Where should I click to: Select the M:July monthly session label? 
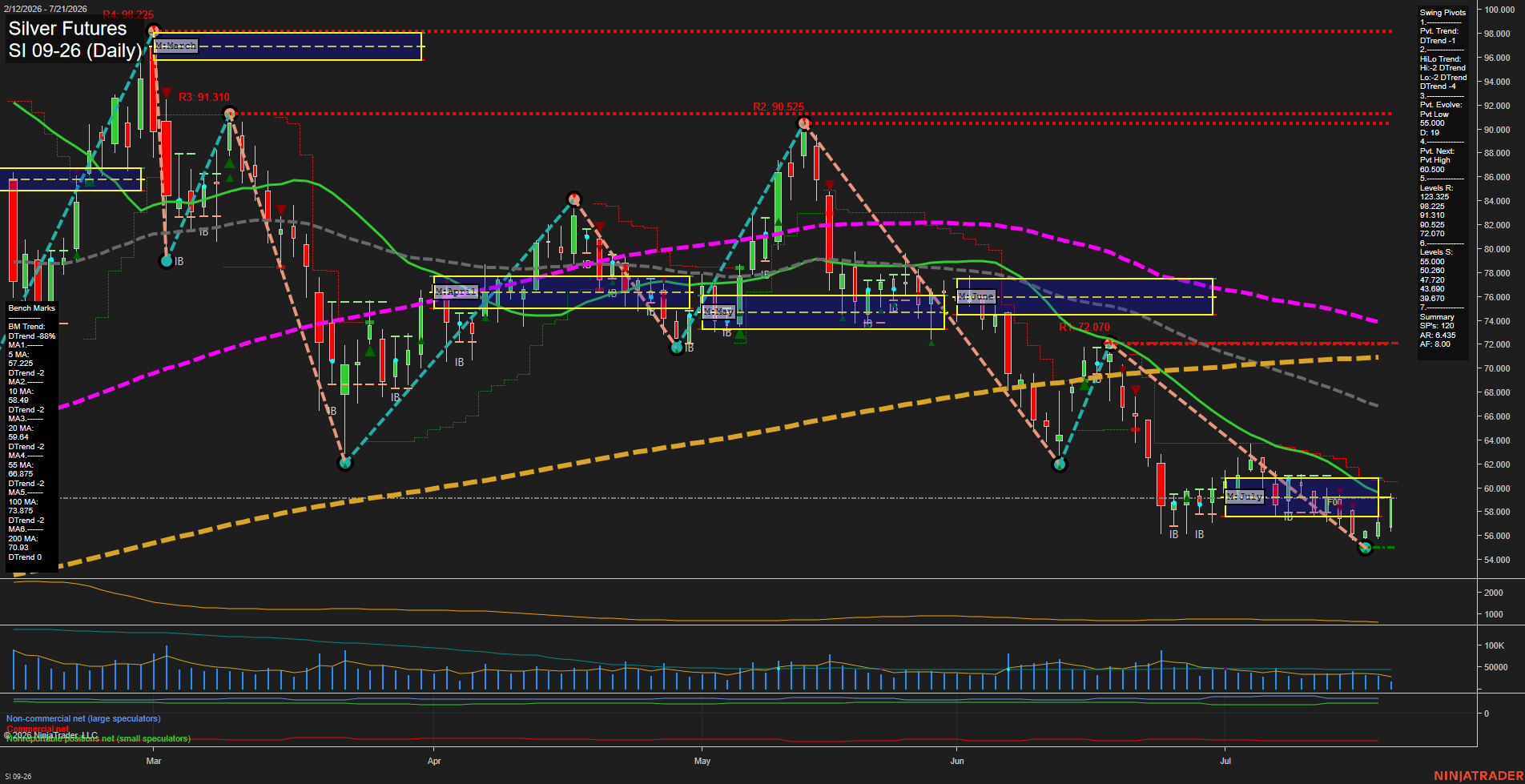(1245, 497)
